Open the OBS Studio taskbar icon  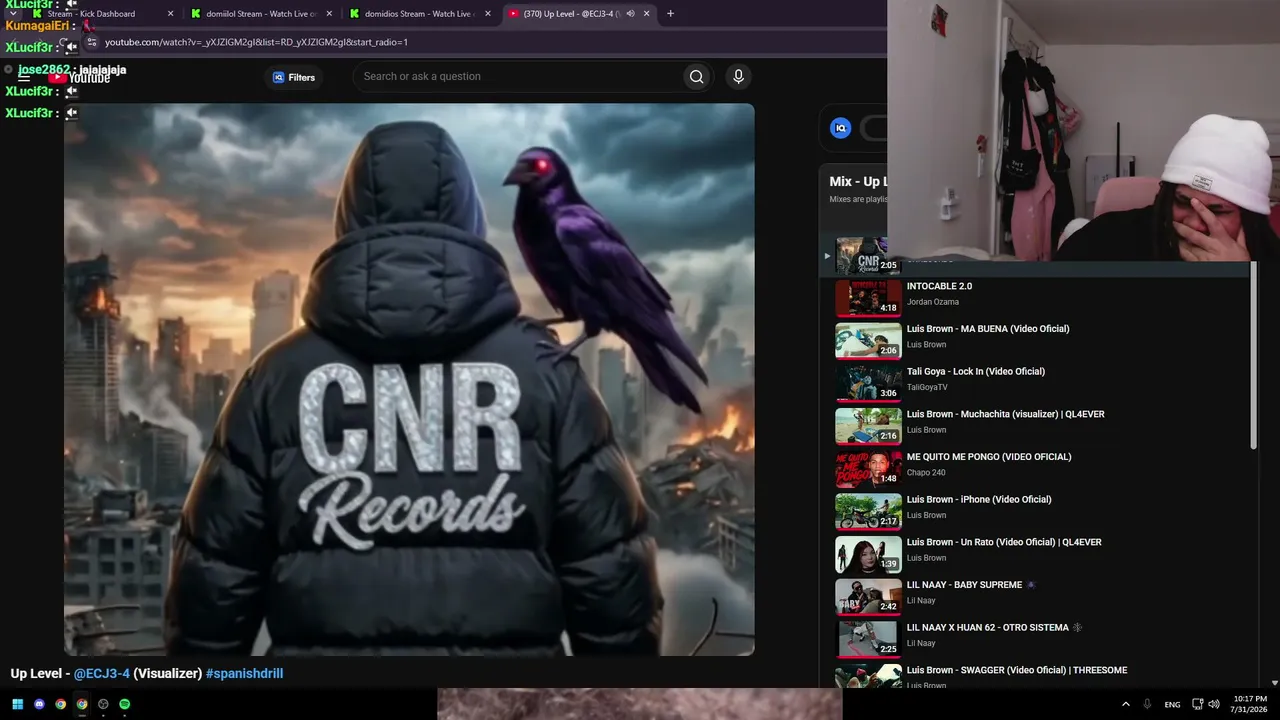pyautogui.click(x=103, y=704)
